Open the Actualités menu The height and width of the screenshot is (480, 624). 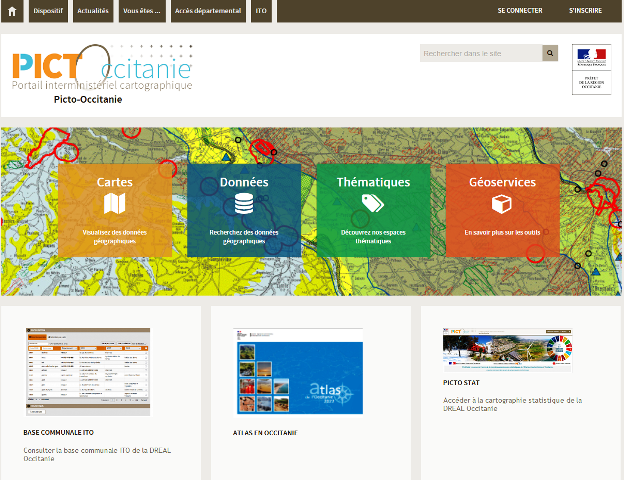(93, 11)
